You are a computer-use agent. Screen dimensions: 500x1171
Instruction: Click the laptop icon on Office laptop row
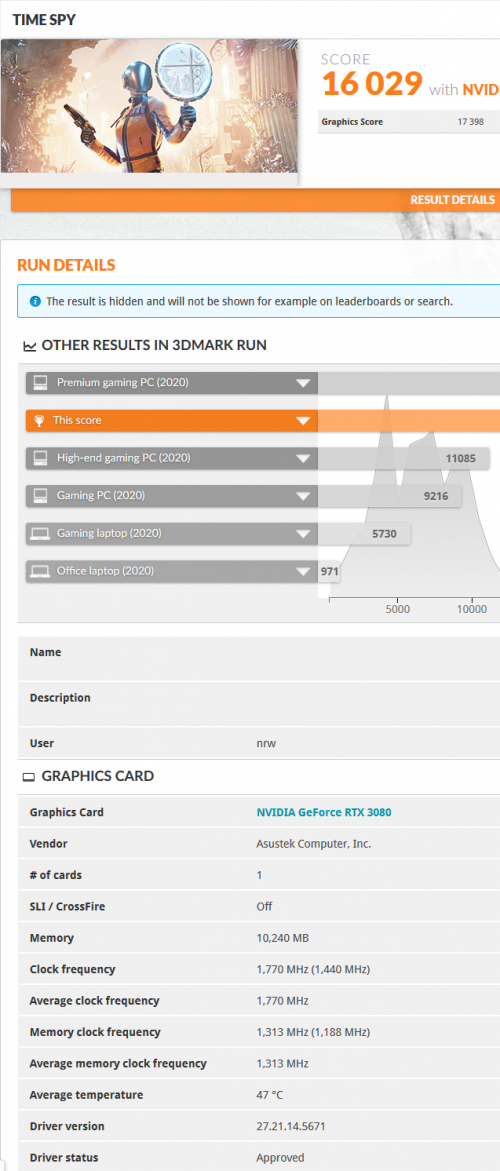[40, 571]
